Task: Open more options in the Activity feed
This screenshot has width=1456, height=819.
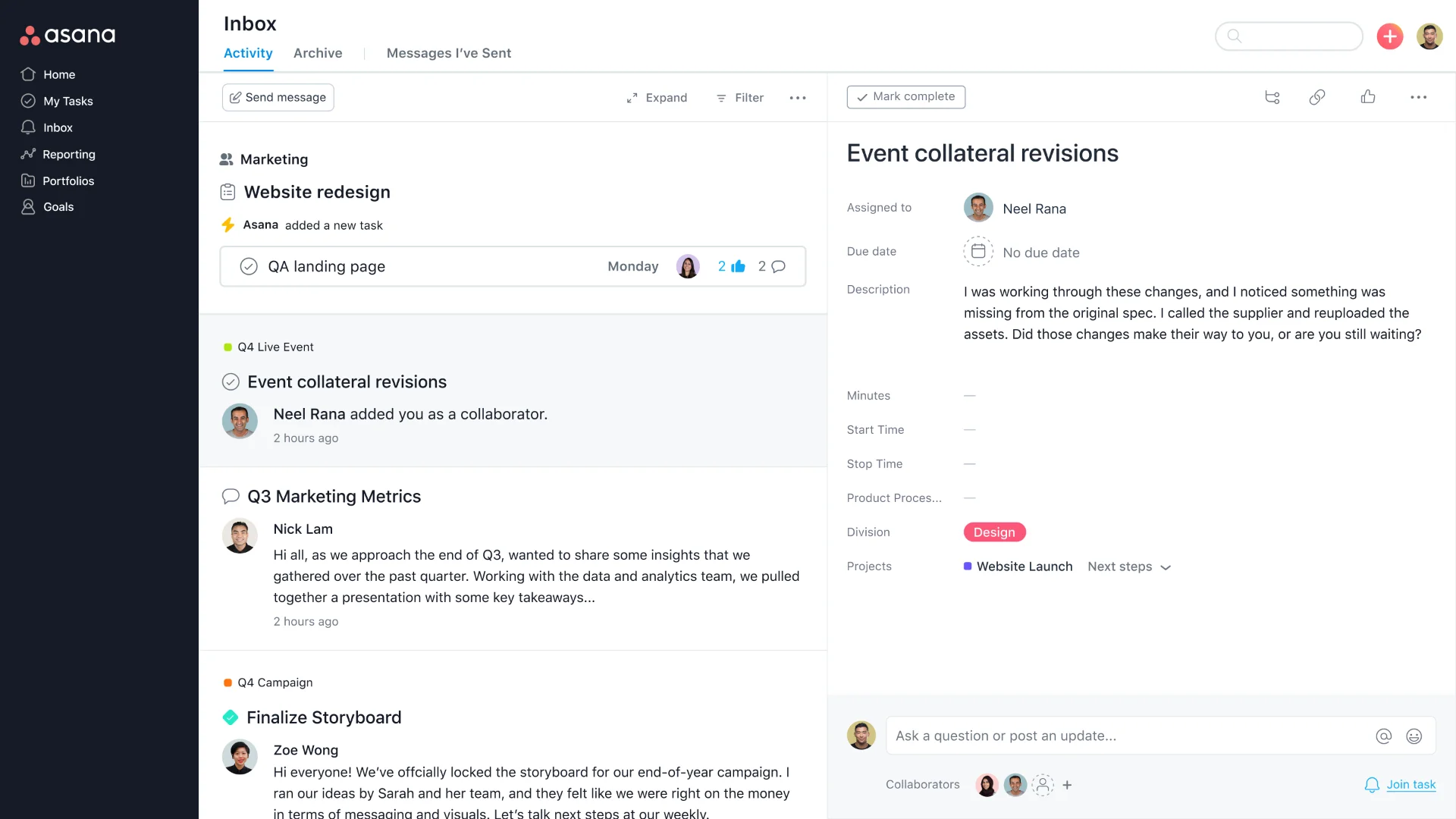Action: pyautogui.click(x=798, y=98)
